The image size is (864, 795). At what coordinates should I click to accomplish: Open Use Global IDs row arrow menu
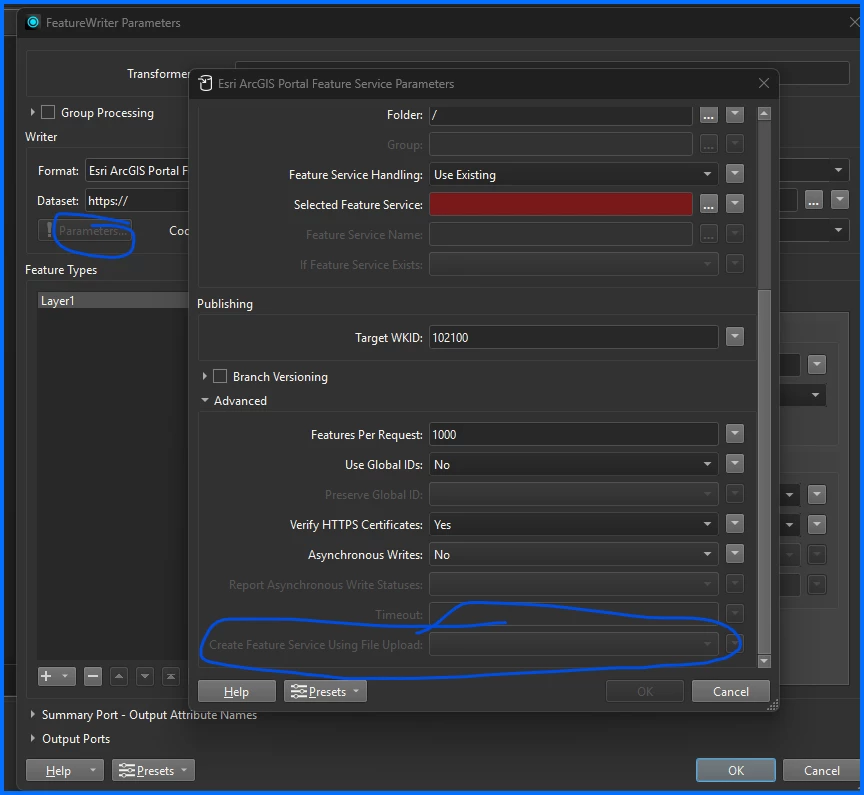pos(735,464)
